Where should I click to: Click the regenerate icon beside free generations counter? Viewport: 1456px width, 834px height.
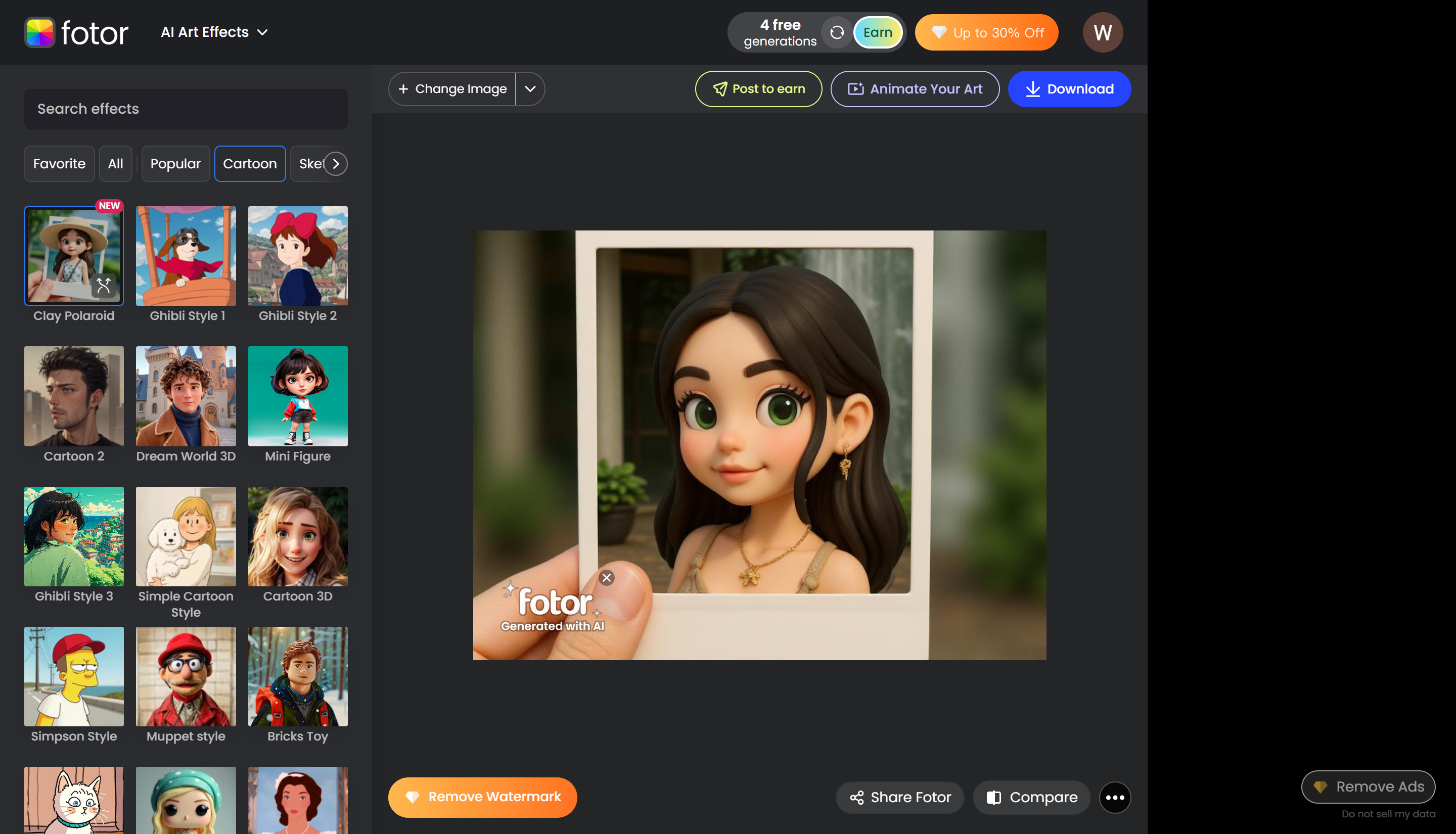coord(837,32)
